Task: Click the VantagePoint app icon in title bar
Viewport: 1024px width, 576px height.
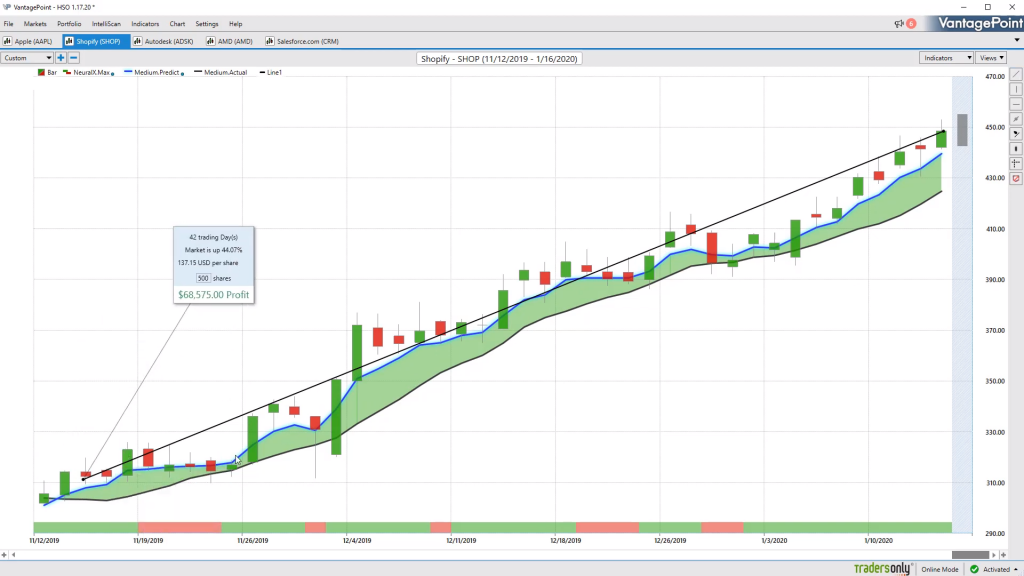Action: pos(7,7)
